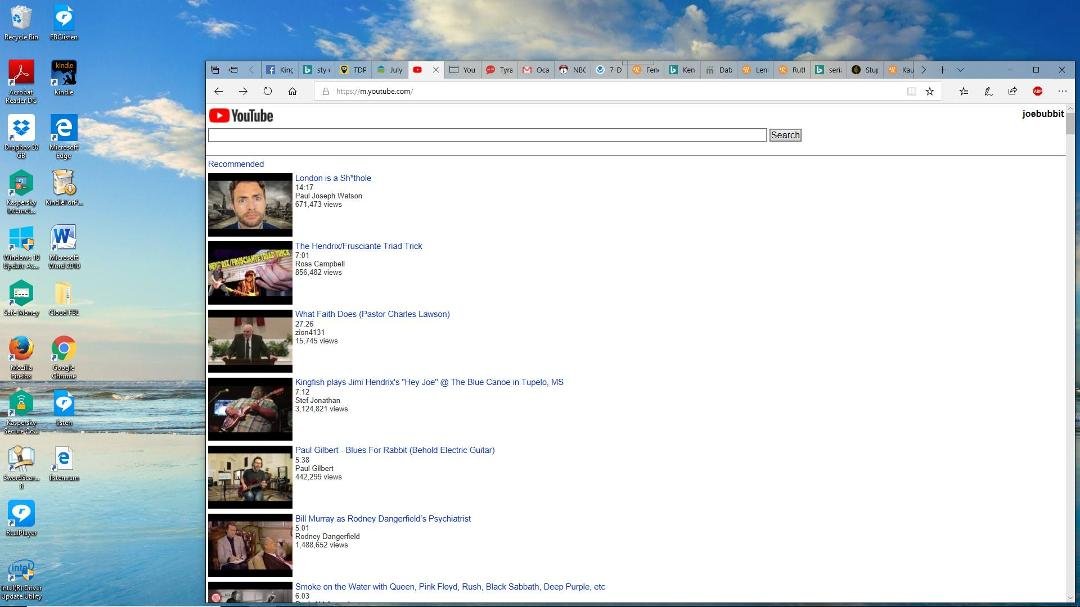1080x607 pixels.
Task: Open the Recommended link
Action: click(236, 164)
